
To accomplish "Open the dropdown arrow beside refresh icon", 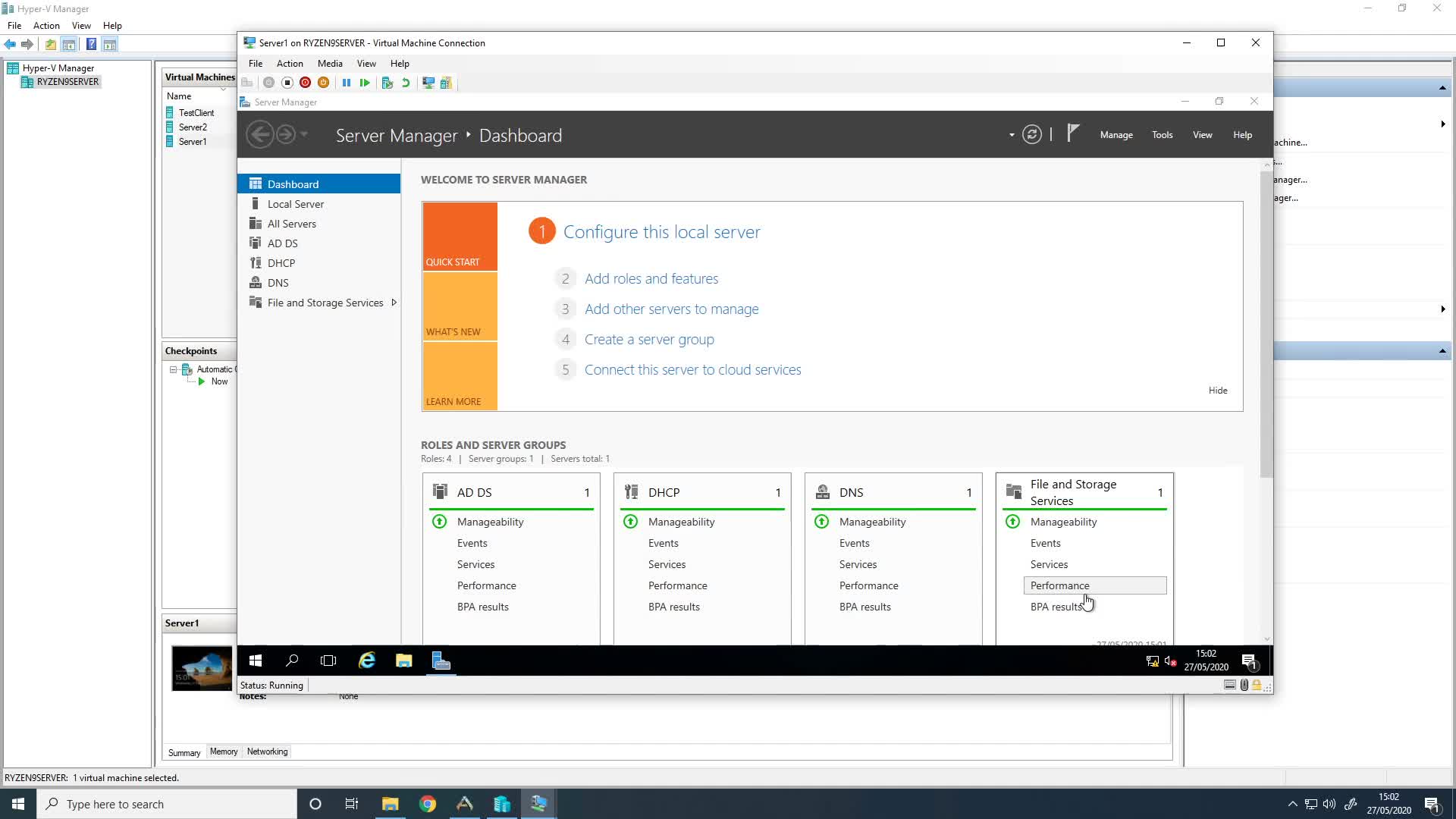I will click(x=1012, y=135).
